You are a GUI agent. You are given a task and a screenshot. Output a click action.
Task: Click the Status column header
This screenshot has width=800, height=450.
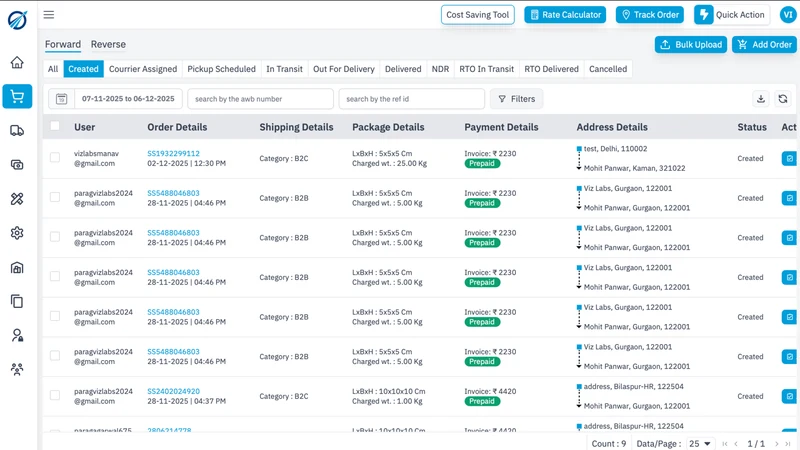coord(752,127)
